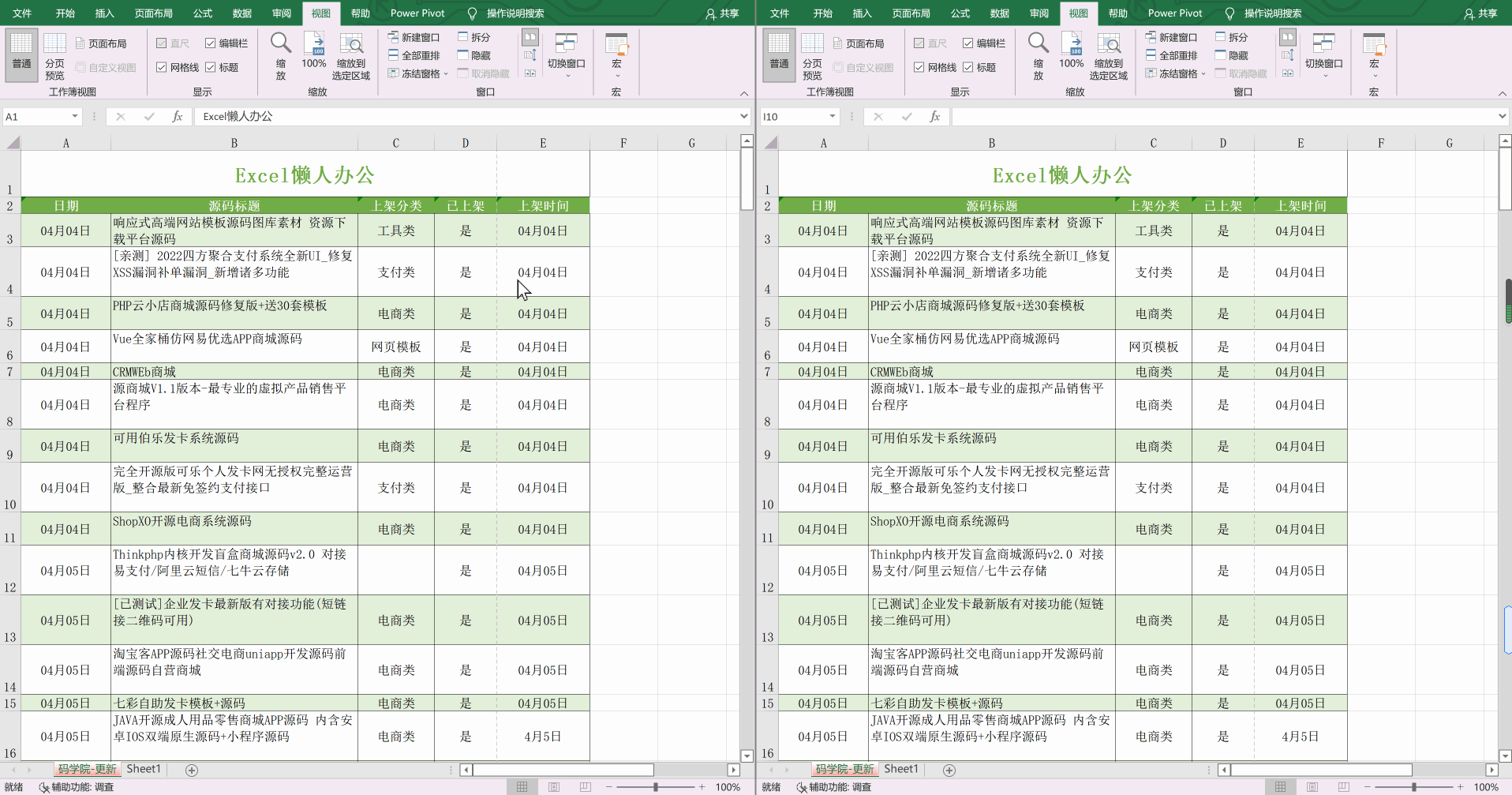The width and height of the screenshot is (1512, 795).
Task: Click Macros icon in left window
Action: point(616,43)
